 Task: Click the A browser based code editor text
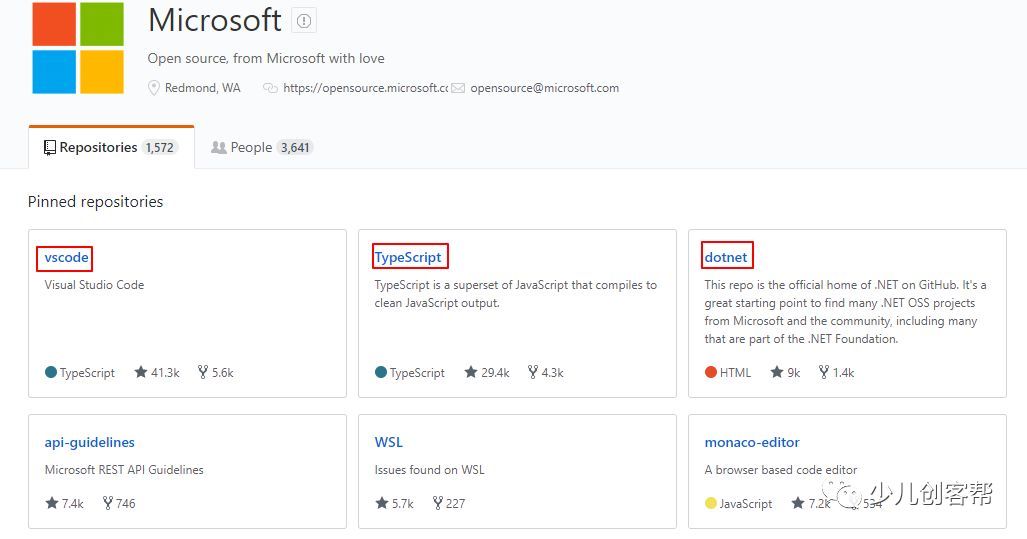click(x=781, y=470)
